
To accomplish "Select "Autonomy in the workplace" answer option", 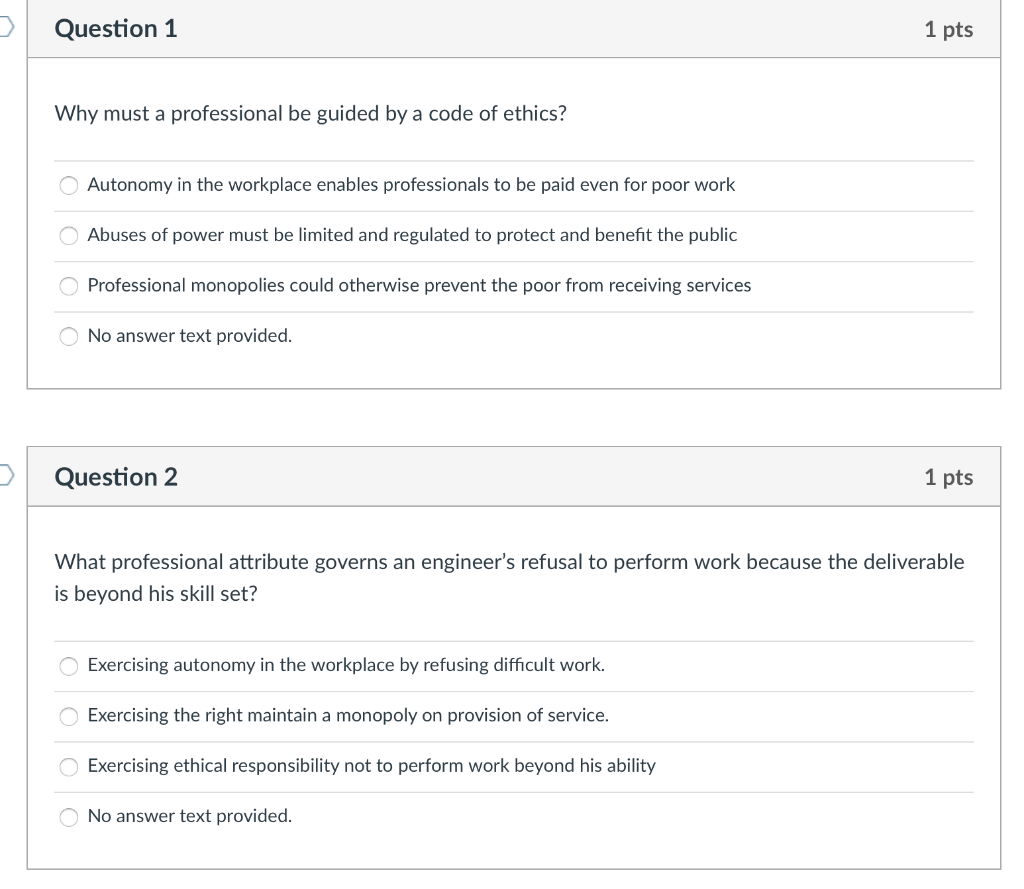I will (x=68, y=185).
